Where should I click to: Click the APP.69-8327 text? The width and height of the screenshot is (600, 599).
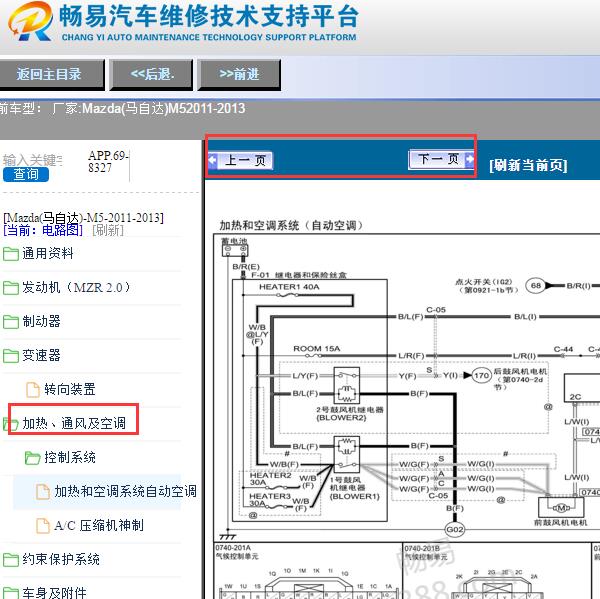coord(108,162)
